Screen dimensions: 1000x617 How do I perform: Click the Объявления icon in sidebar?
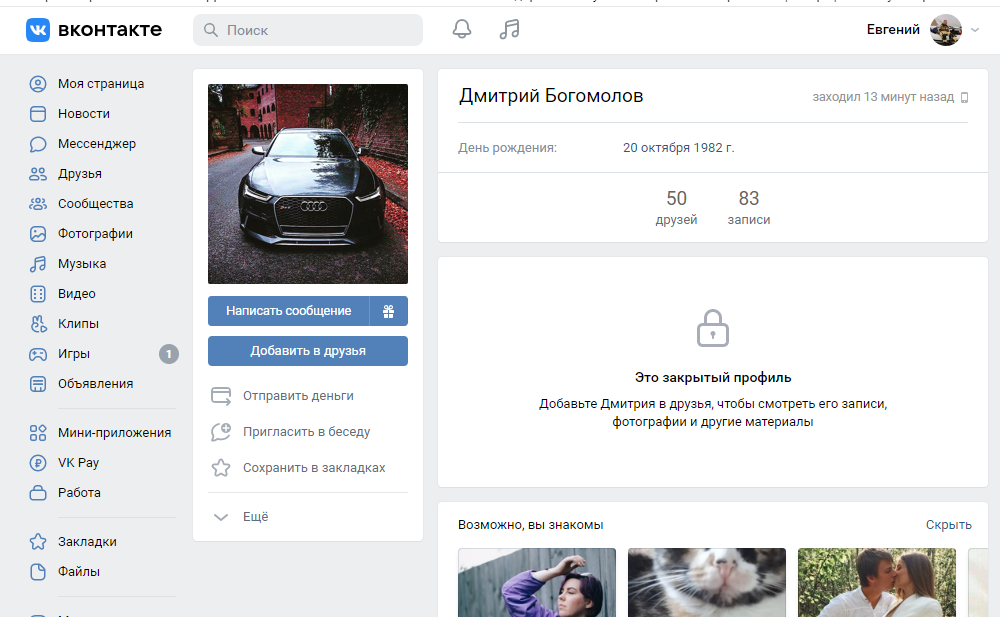tap(38, 383)
